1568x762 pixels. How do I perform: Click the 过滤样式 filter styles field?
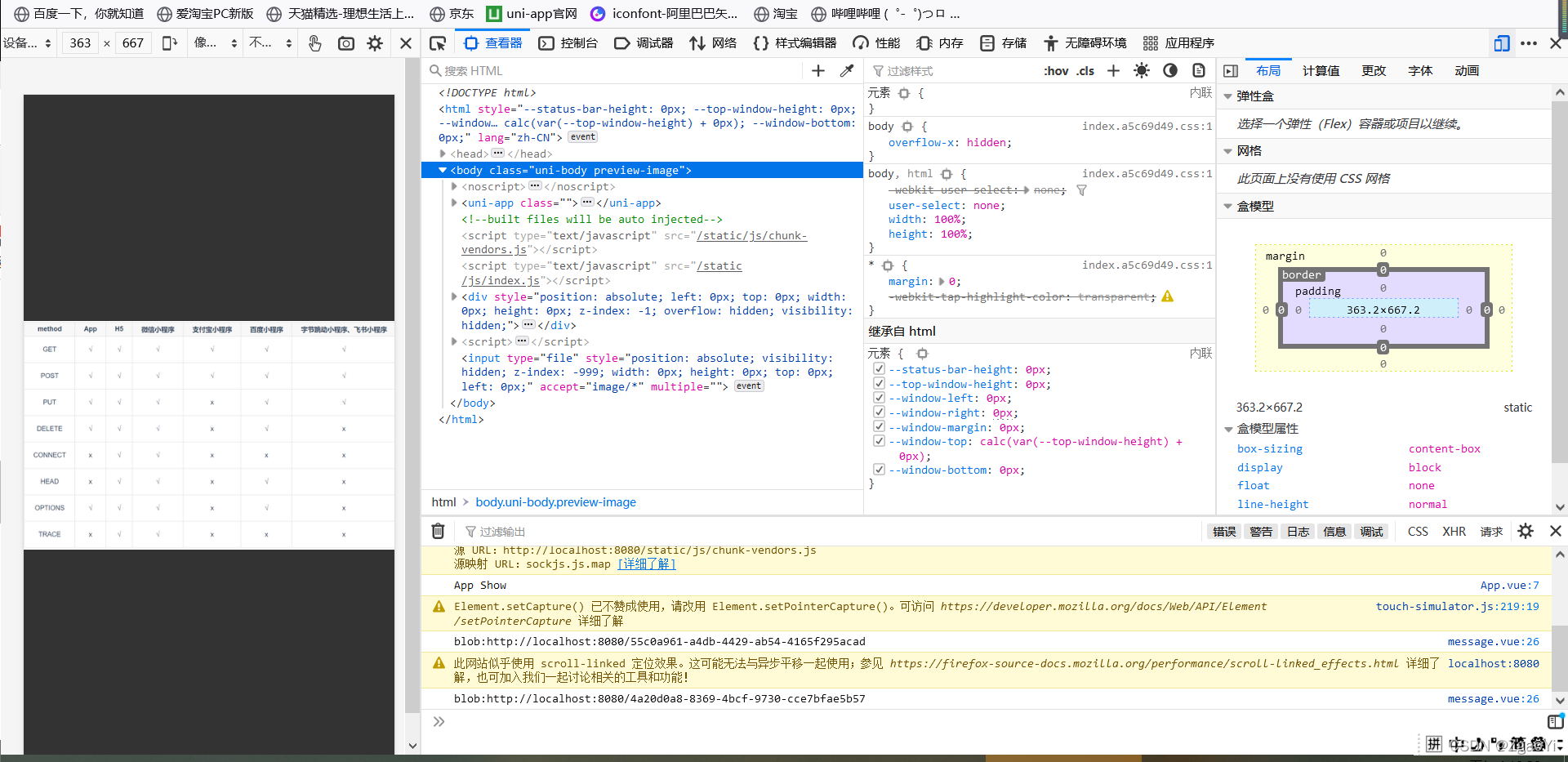[953, 71]
